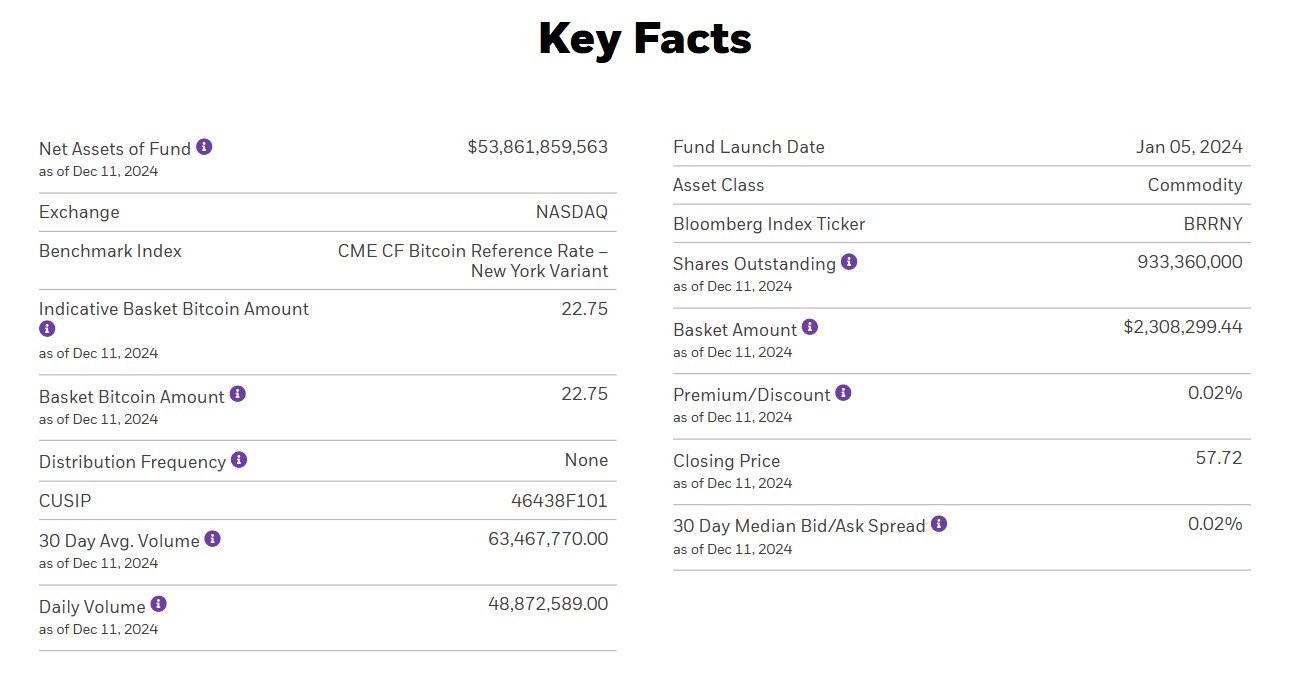The height and width of the screenshot is (699, 1310).
Task: Click the Fund Launch Date label
Action: [x=749, y=147]
